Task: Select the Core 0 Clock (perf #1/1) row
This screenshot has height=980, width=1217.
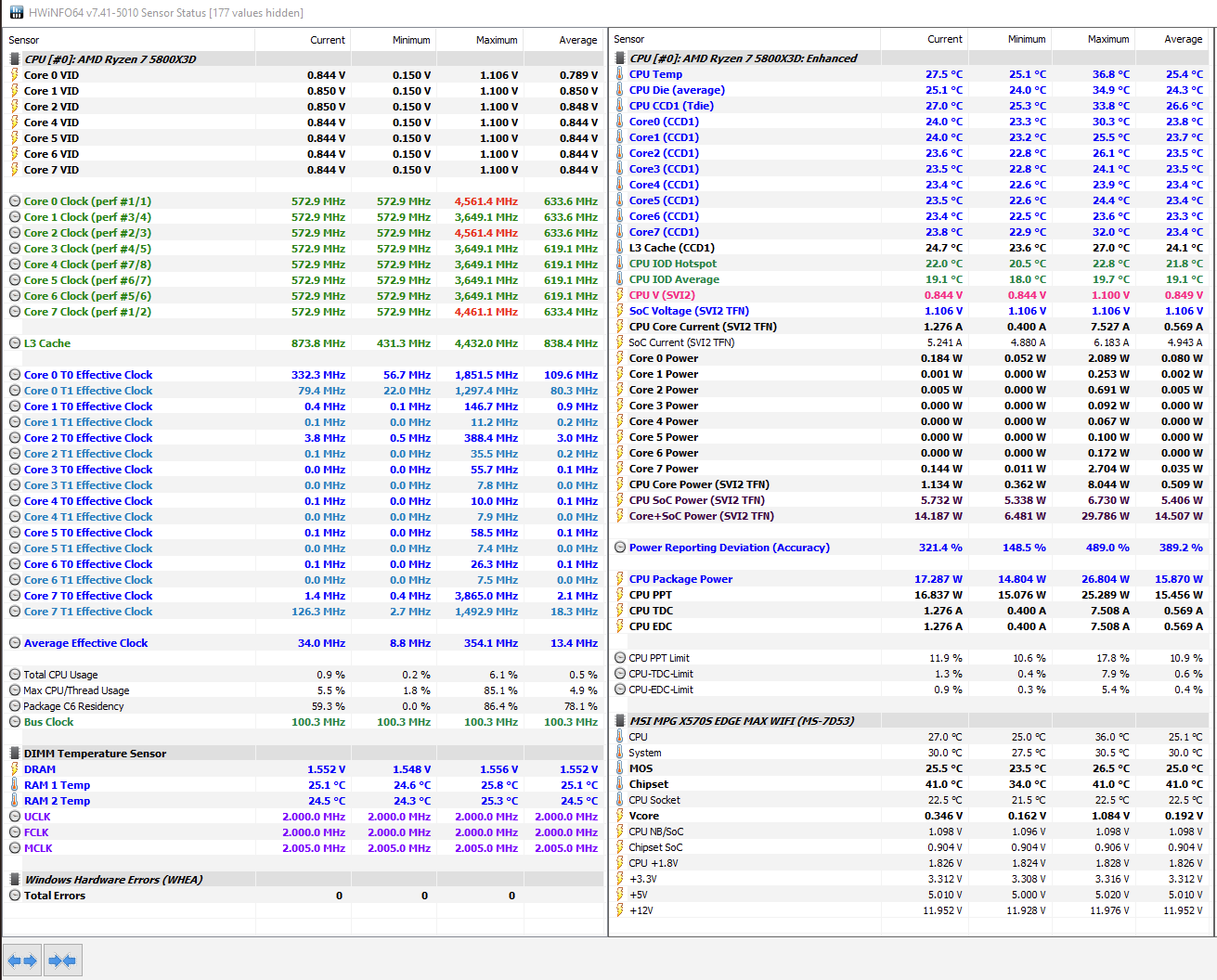Action: (304, 201)
